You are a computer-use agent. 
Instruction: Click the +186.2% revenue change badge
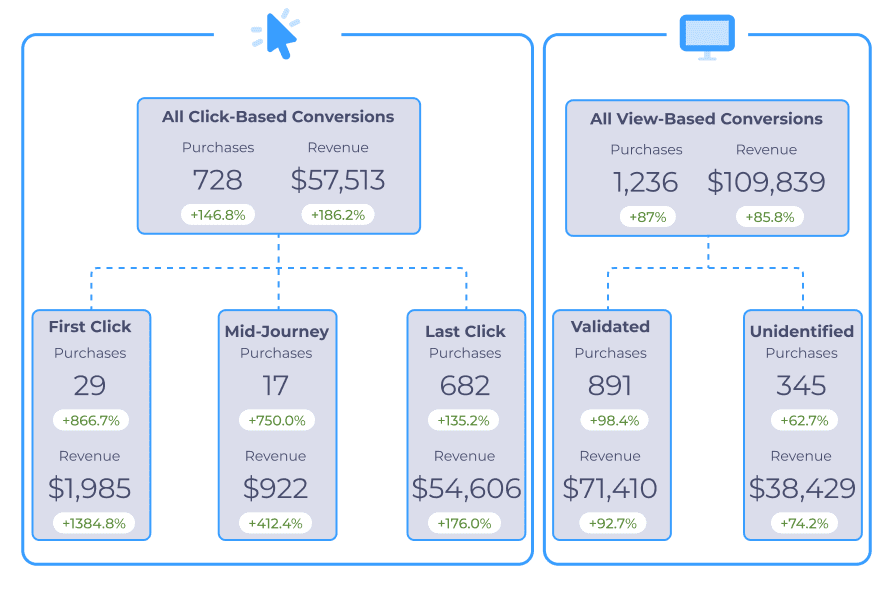(x=338, y=214)
